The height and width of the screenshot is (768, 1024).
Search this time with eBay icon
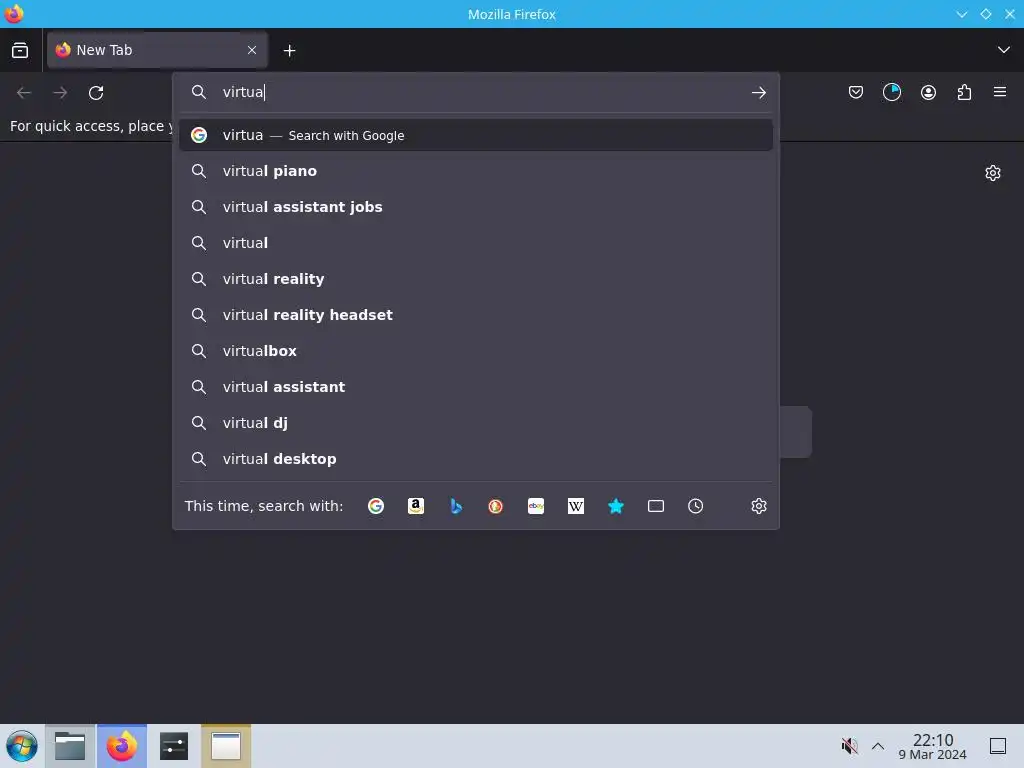coord(536,506)
